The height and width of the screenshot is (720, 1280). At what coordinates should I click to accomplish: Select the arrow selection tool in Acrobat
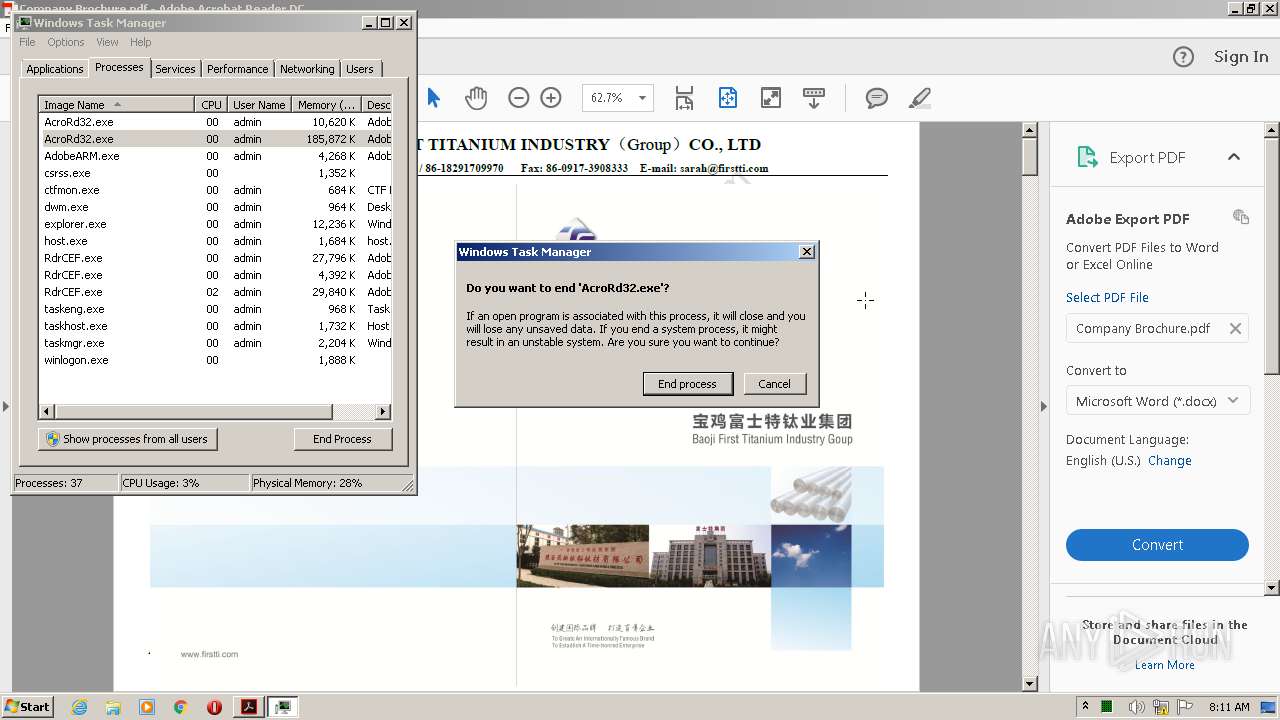click(433, 97)
